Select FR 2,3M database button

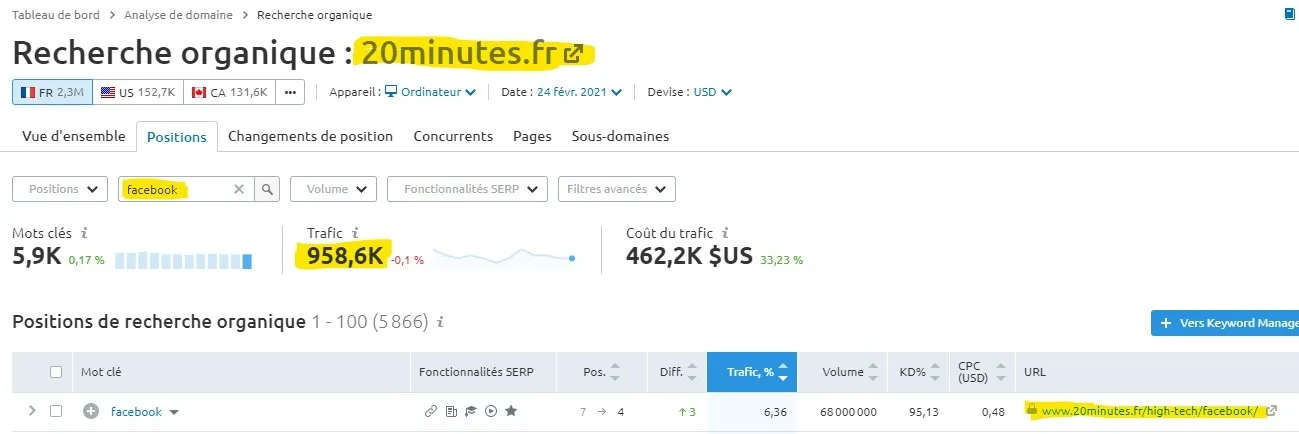53,92
